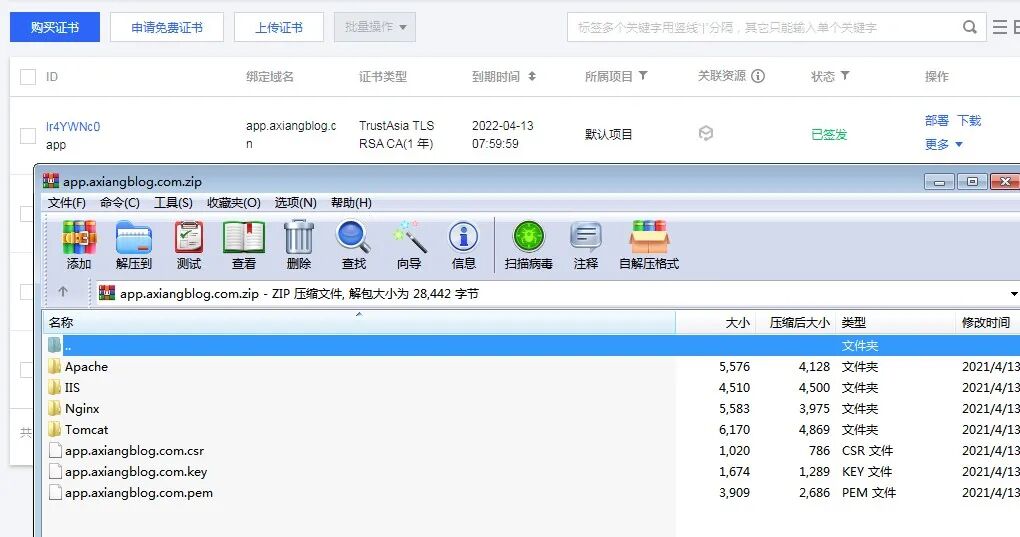Open the 批量操作 dropdown
Screen dimensions: 1020x537
click(375, 27)
